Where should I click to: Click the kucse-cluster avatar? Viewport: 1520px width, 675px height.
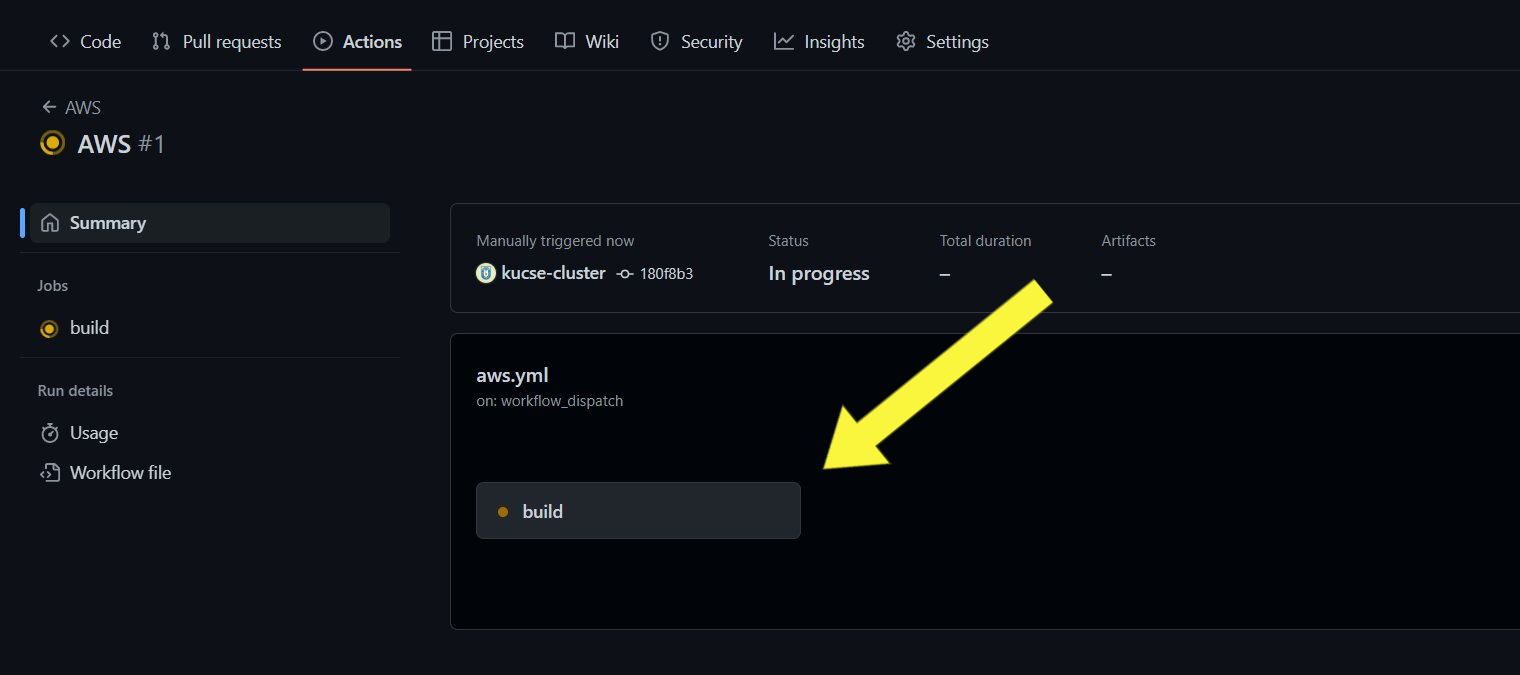pos(486,273)
